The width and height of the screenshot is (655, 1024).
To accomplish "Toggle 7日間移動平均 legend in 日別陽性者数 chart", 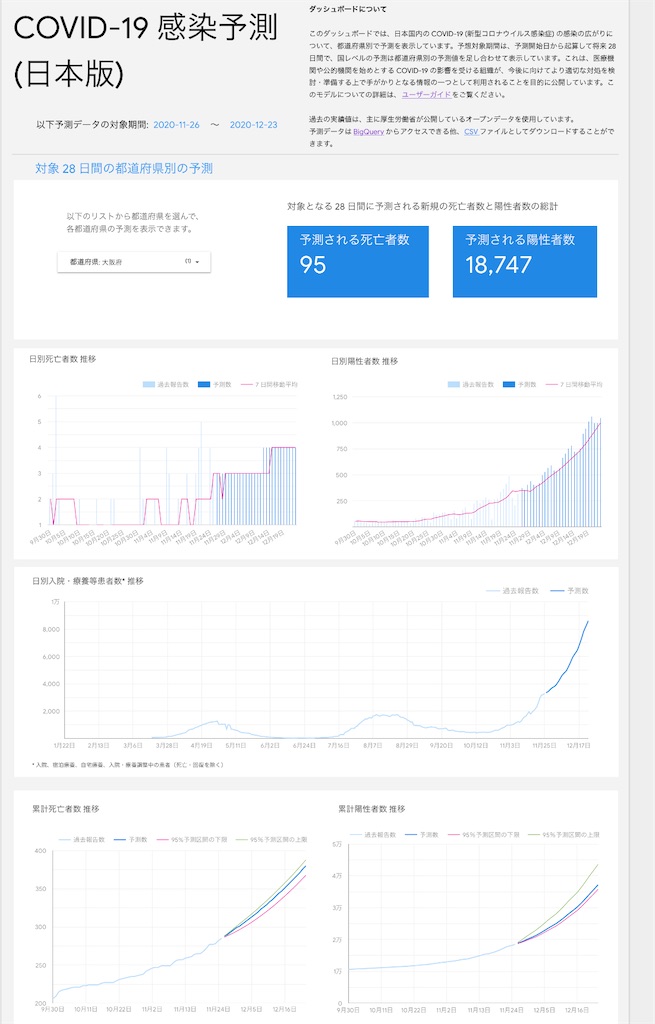I will point(574,385).
